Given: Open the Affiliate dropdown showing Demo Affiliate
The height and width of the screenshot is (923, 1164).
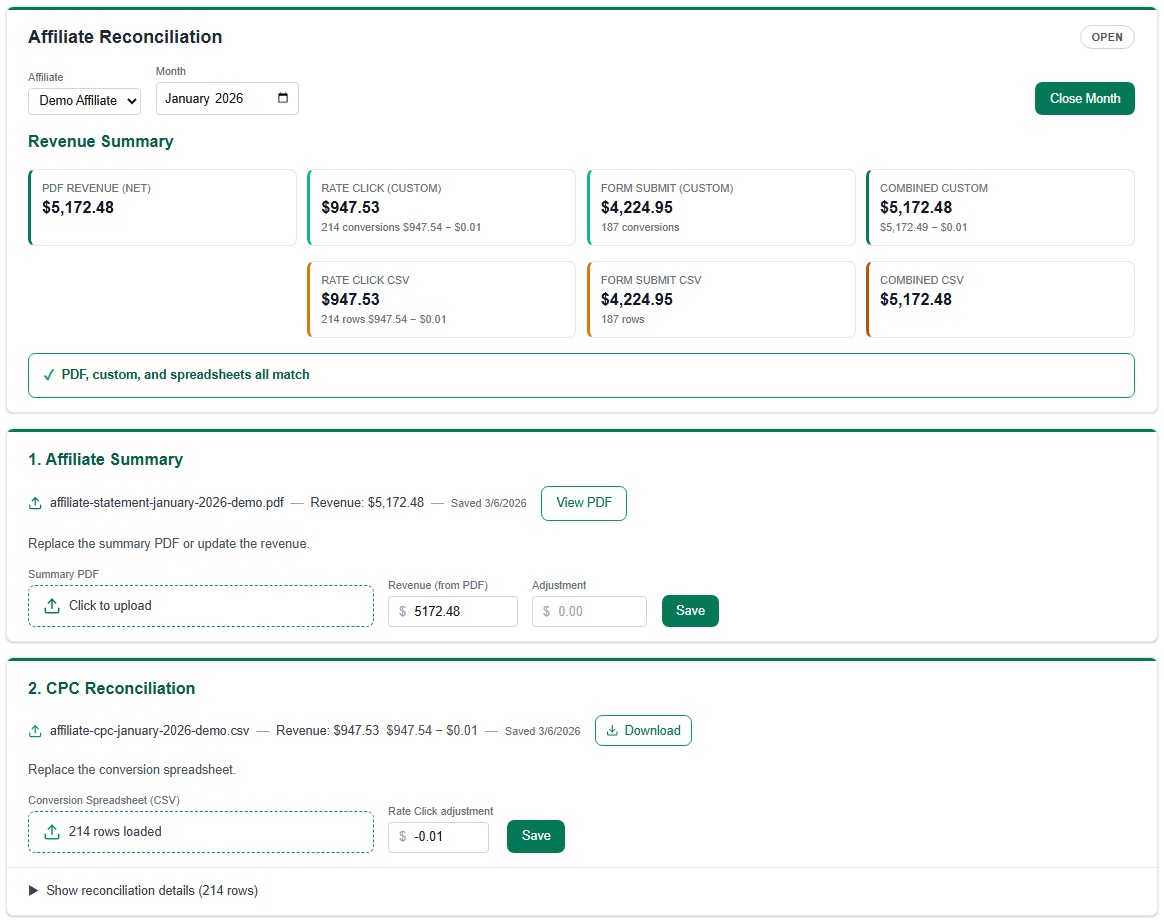Looking at the screenshot, I should pos(84,100).
